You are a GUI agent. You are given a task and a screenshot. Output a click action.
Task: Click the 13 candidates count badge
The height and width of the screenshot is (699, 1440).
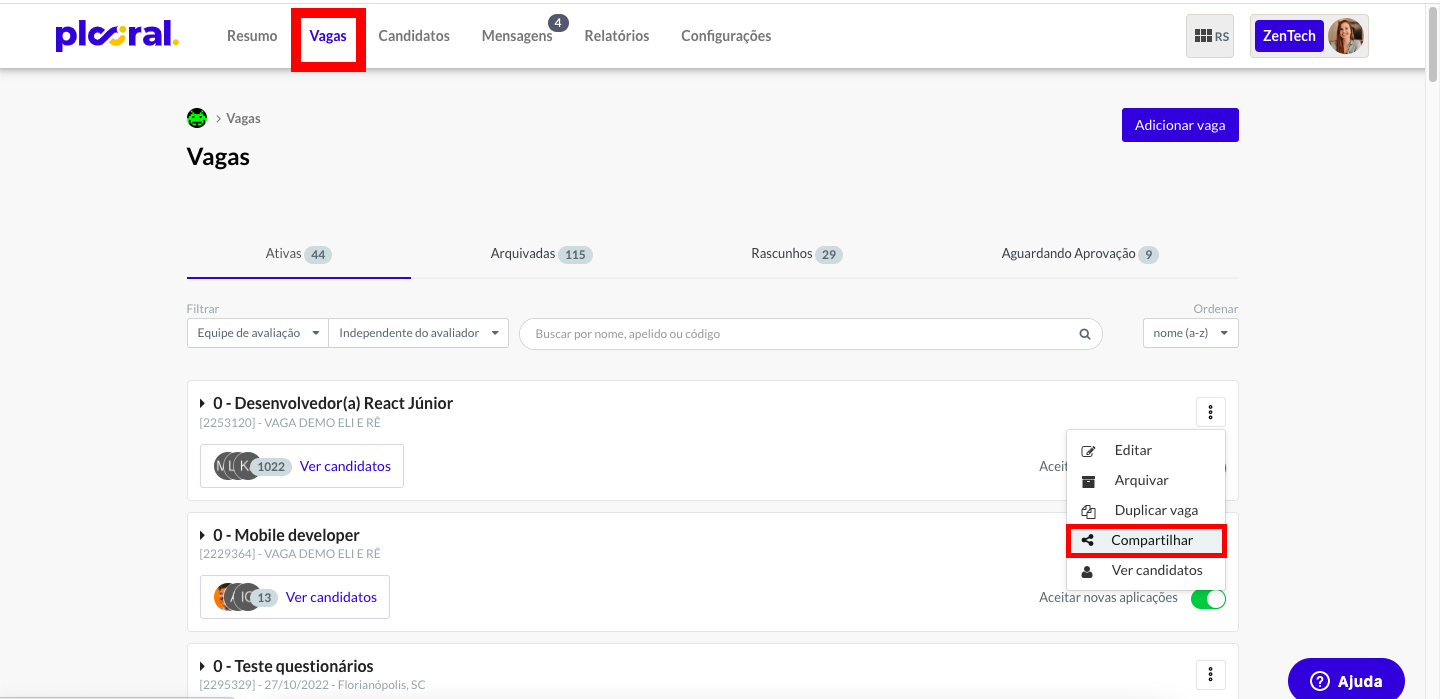pos(264,598)
